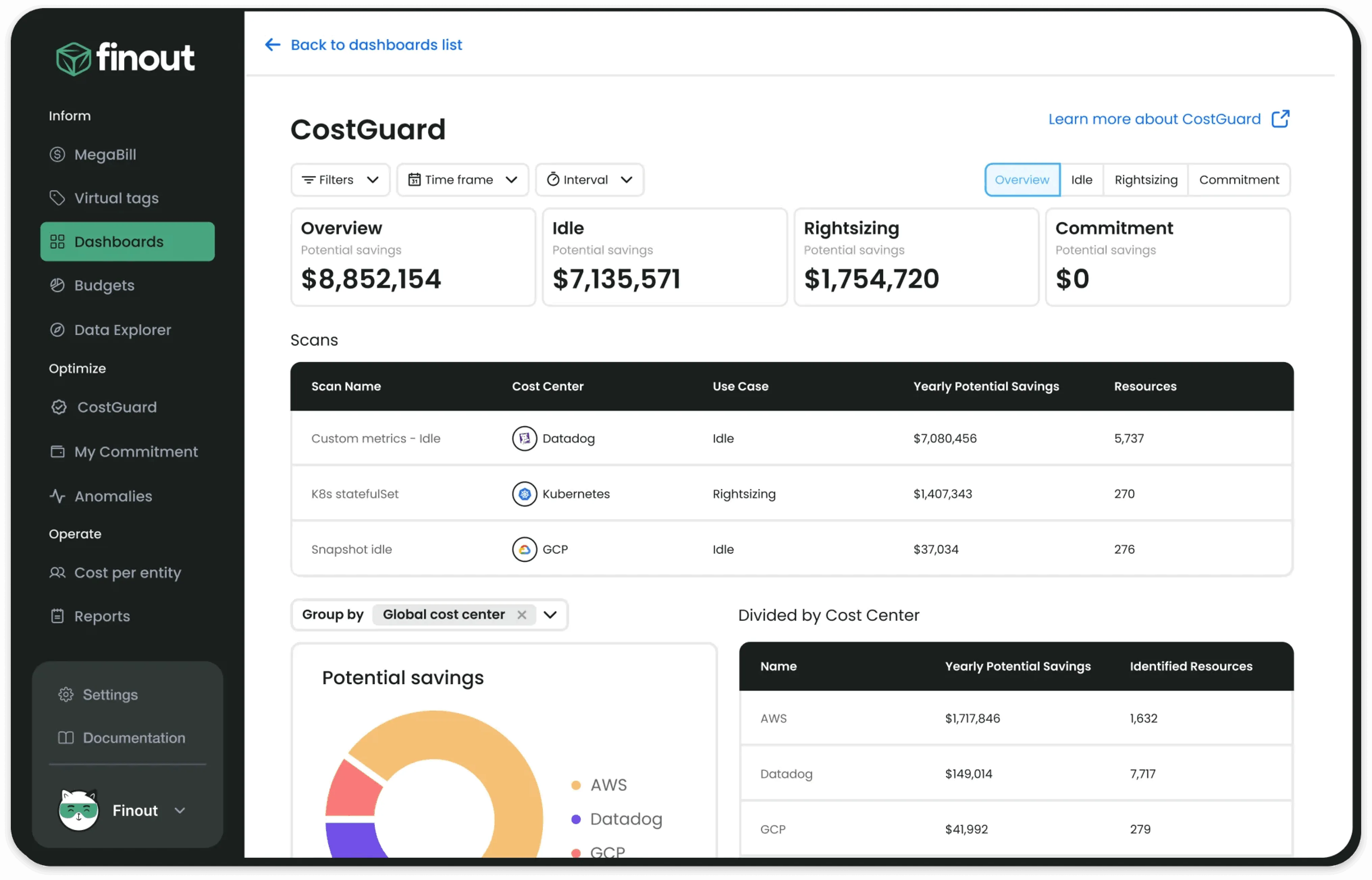Switch to the Commitment tab
The height and width of the screenshot is (880, 1372).
[1239, 180]
